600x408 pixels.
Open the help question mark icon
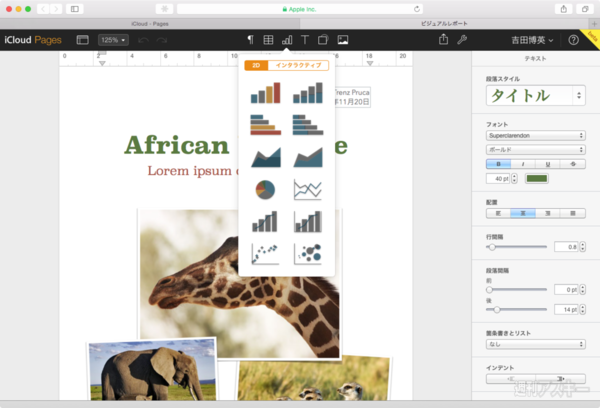(573, 40)
